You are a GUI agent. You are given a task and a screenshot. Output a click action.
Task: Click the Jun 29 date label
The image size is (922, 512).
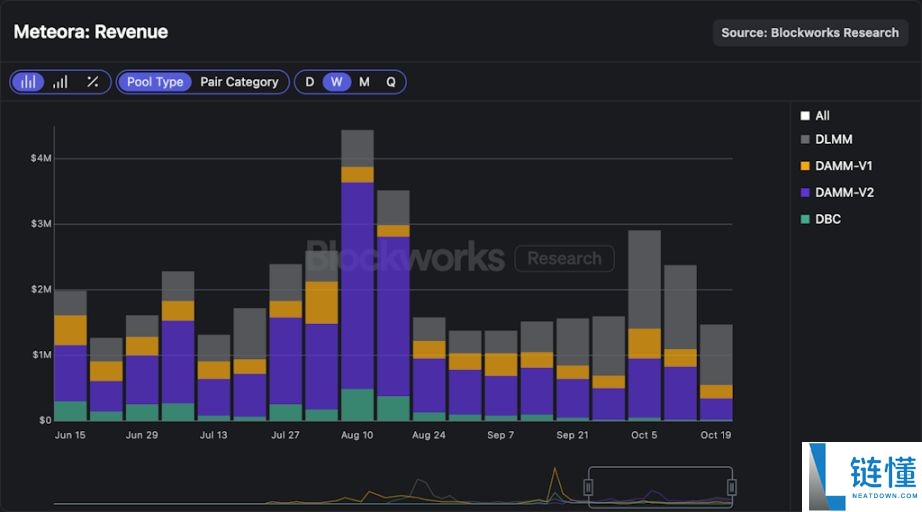coord(142,435)
